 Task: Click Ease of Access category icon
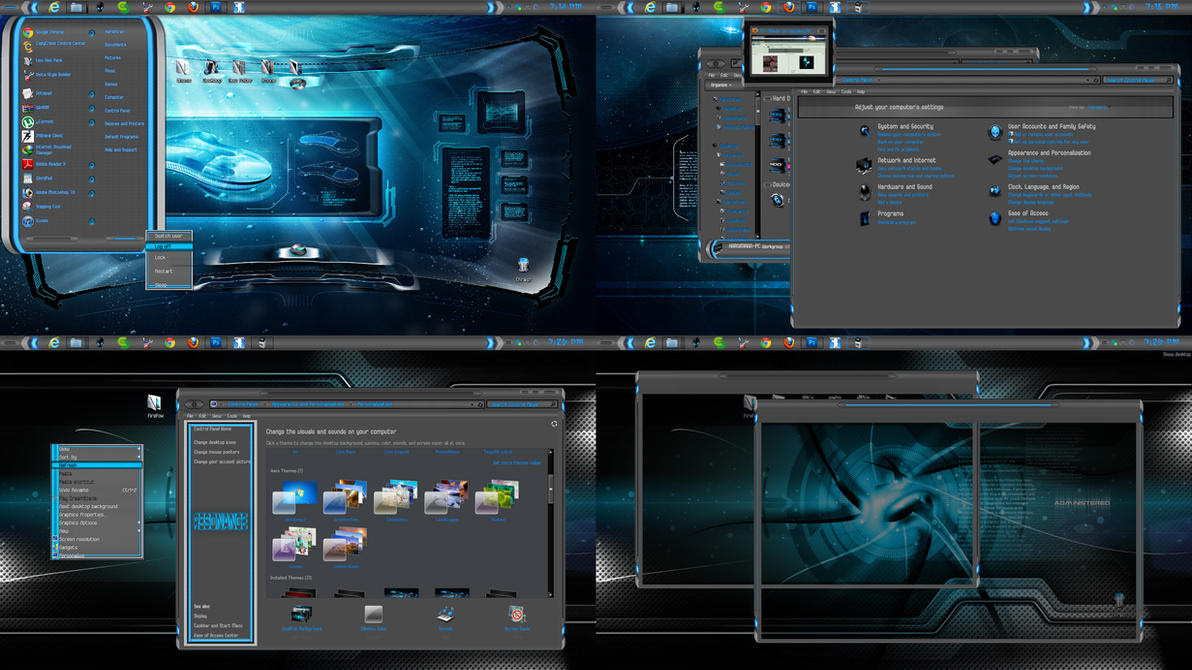(x=994, y=219)
